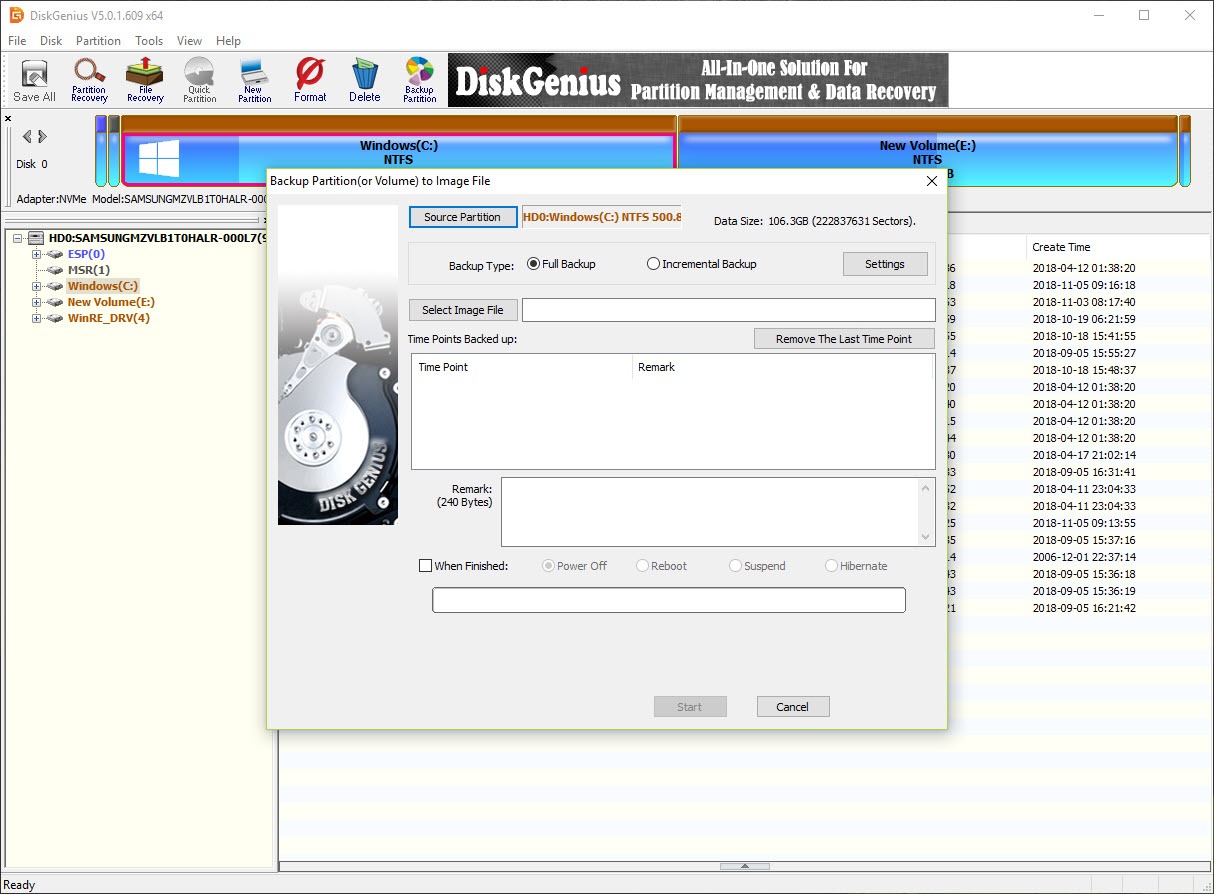Collapse the HD0 SAMSUNG disk node
The width and height of the screenshot is (1214, 894).
pyautogui.click(x=19, y=238)
